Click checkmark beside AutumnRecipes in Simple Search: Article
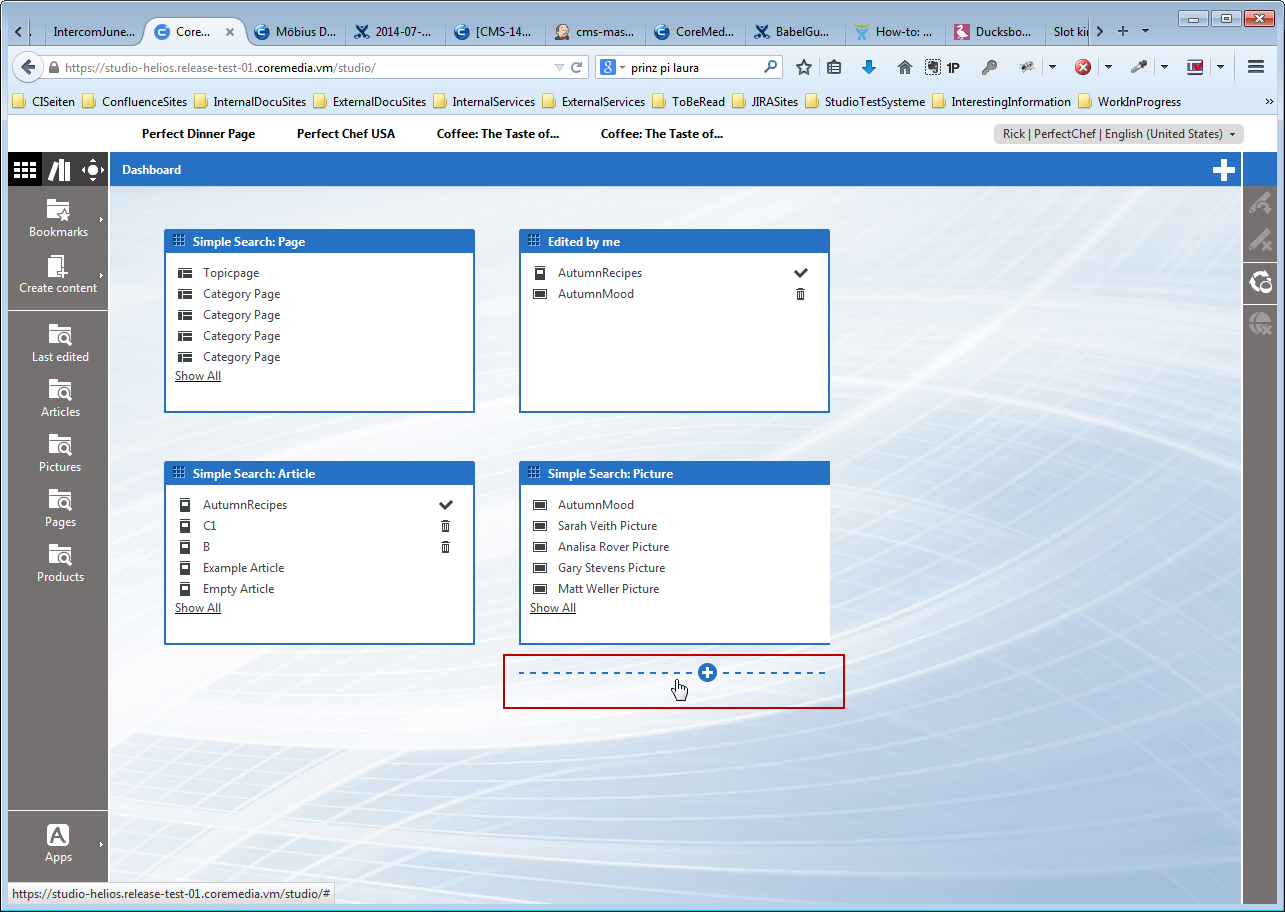The height and width of the screenshot is (912, 1285). 445,505
